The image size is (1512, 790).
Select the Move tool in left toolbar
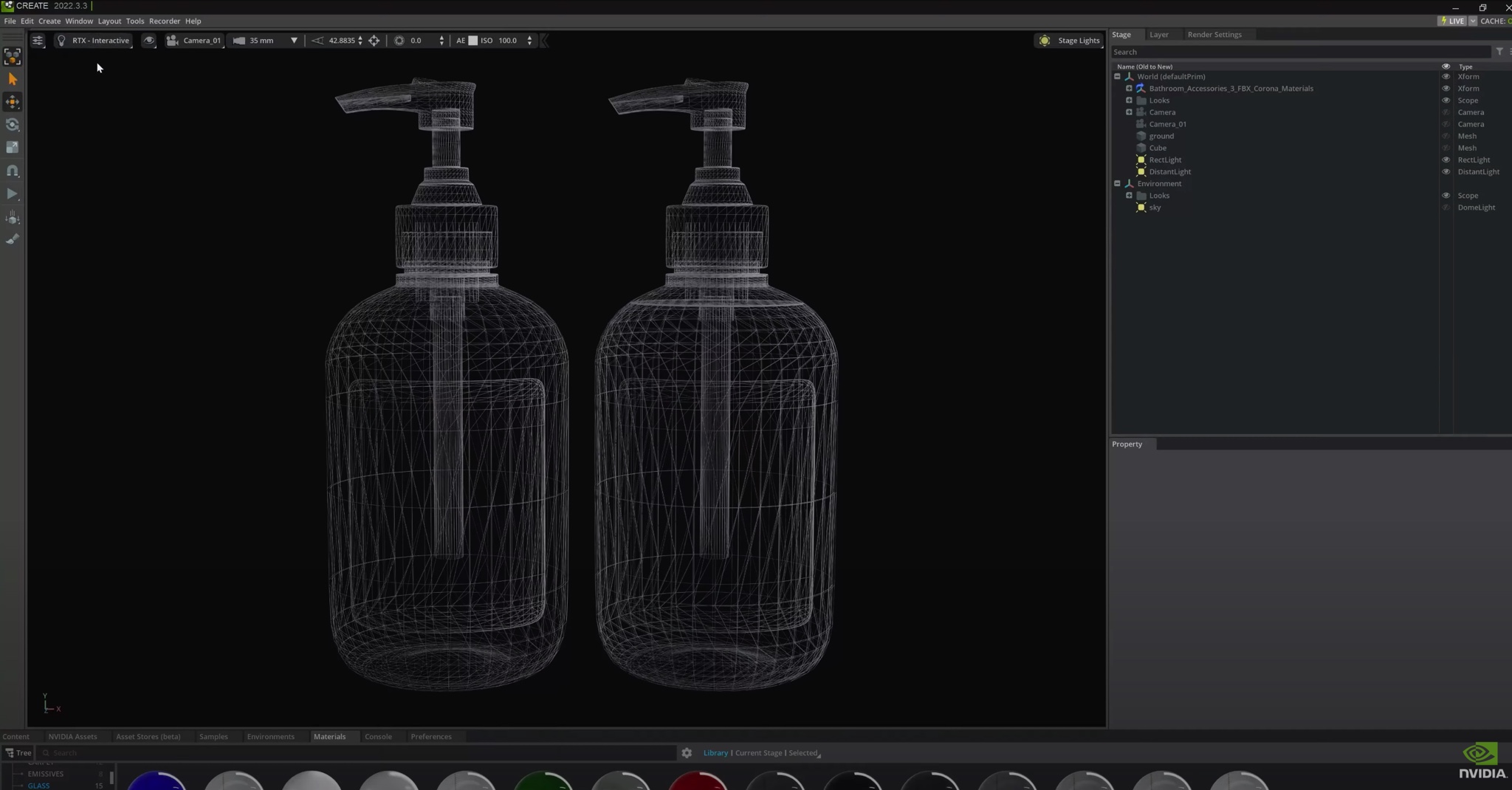point(13,102)
